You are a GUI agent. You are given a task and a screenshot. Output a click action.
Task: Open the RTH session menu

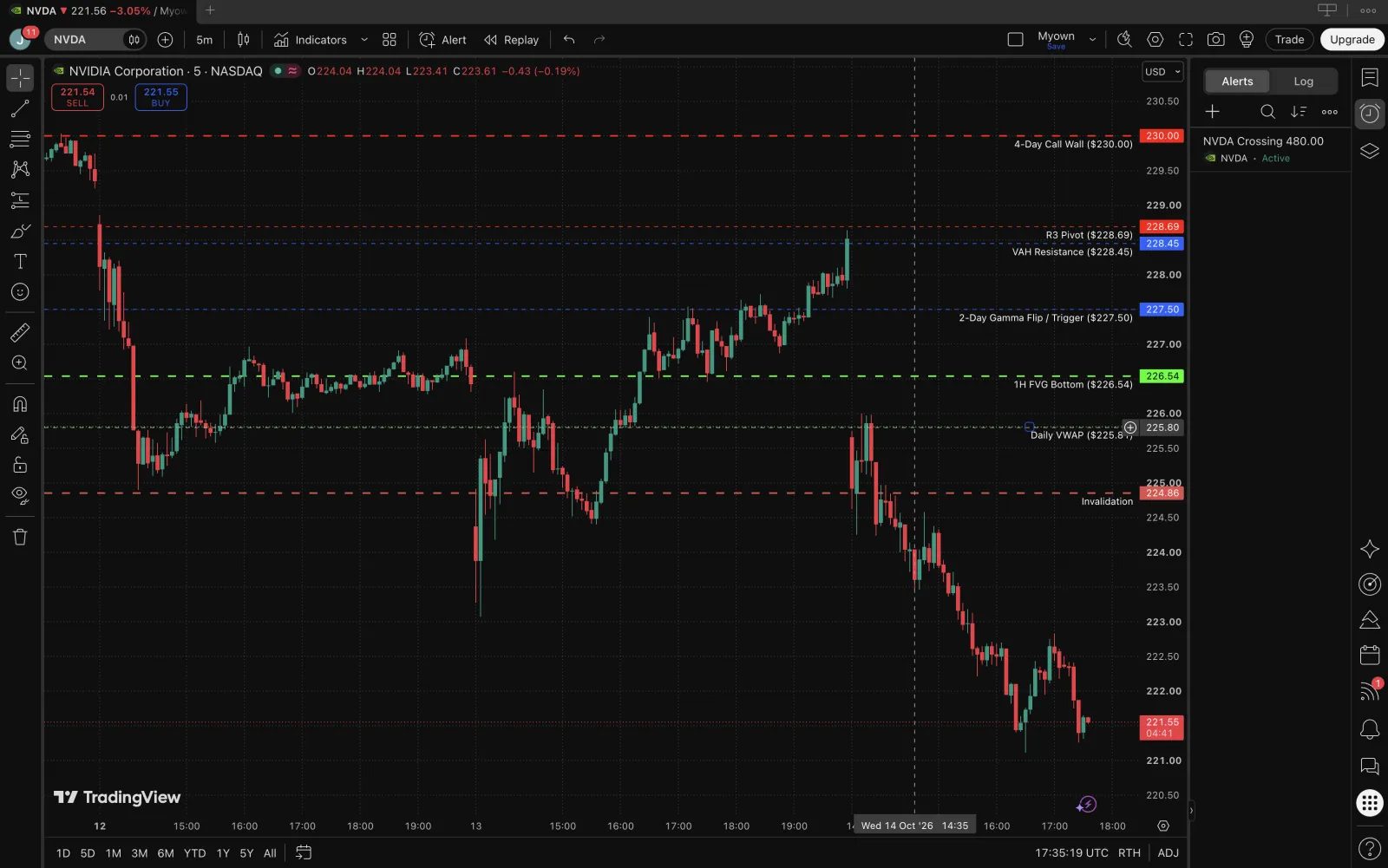pyautogui.click(x=1129, y=853)
